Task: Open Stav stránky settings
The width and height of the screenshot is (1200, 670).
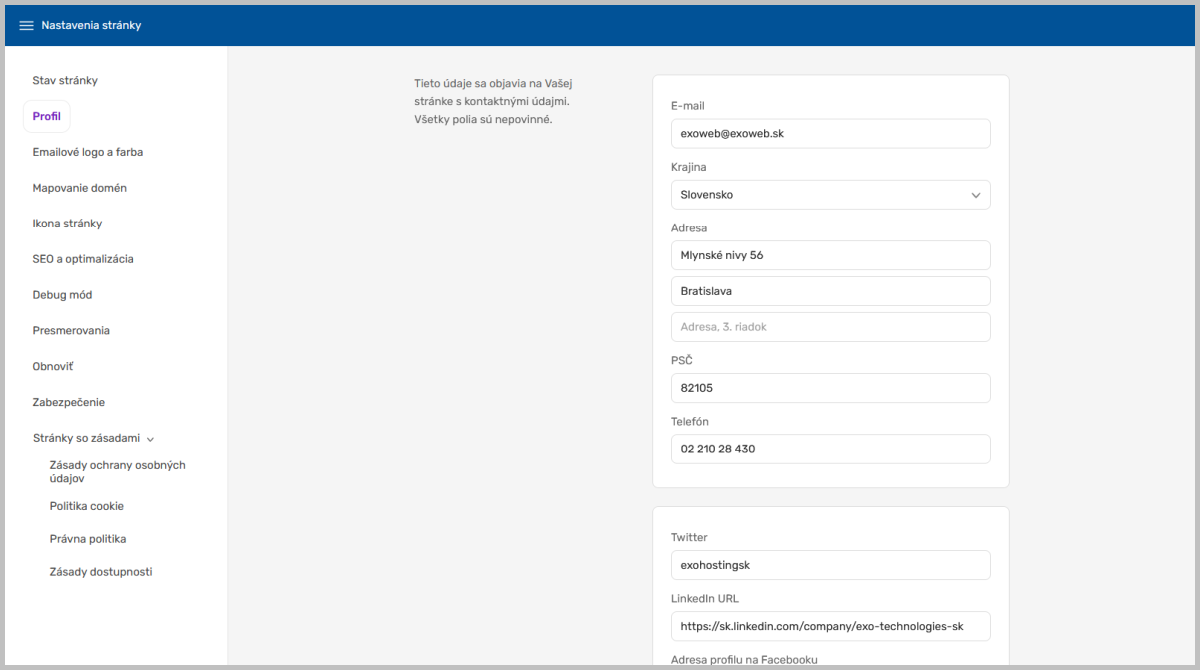Action: coord(65,80)
